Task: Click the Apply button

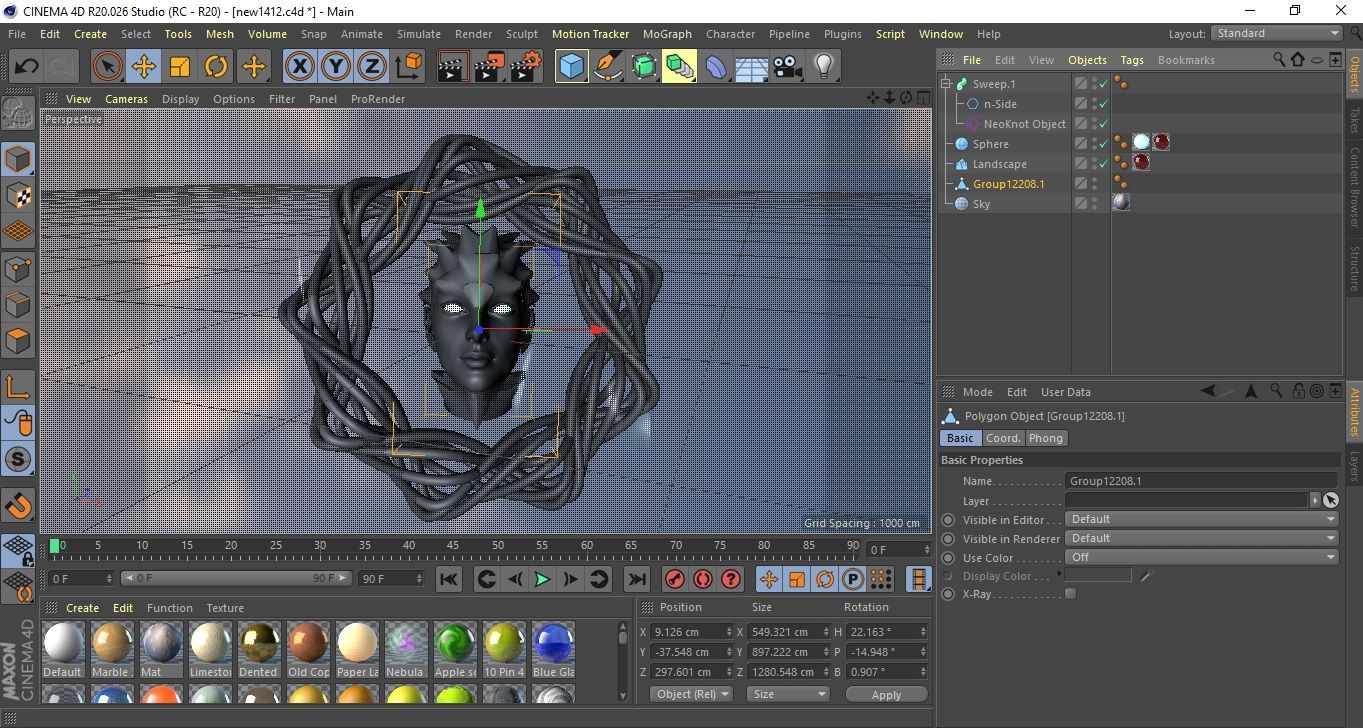Action: coord(886,694)
